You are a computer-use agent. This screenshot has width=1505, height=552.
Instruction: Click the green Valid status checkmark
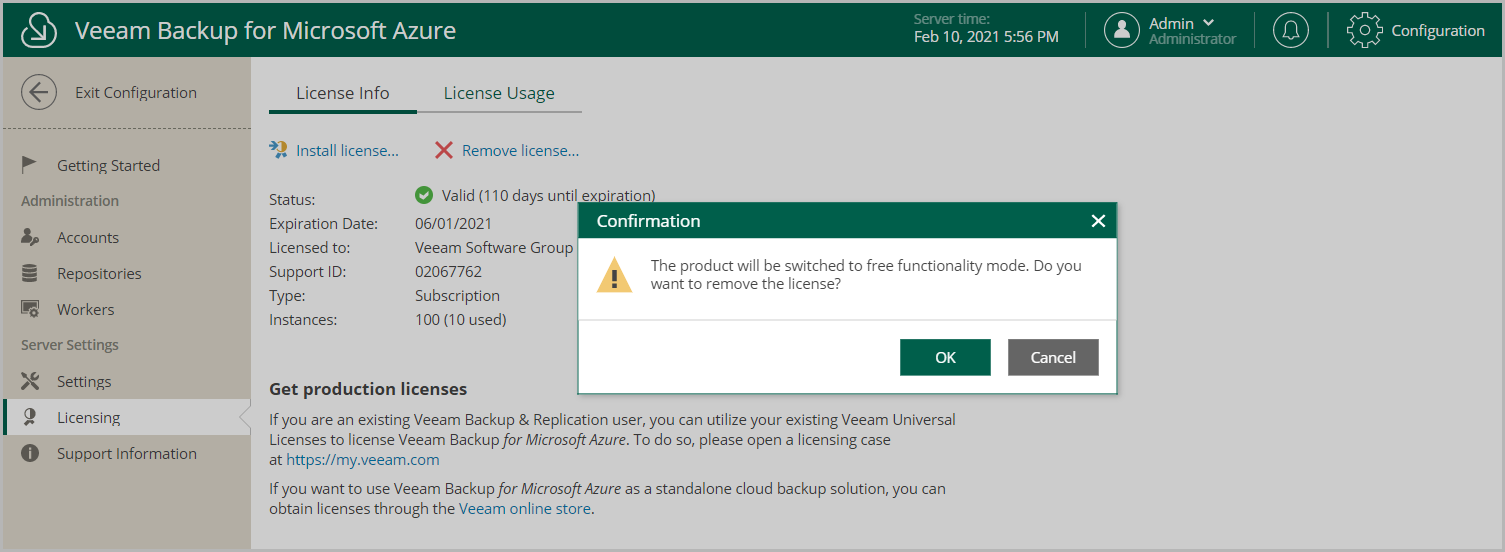pyautogui.click(x=424, y=195)
